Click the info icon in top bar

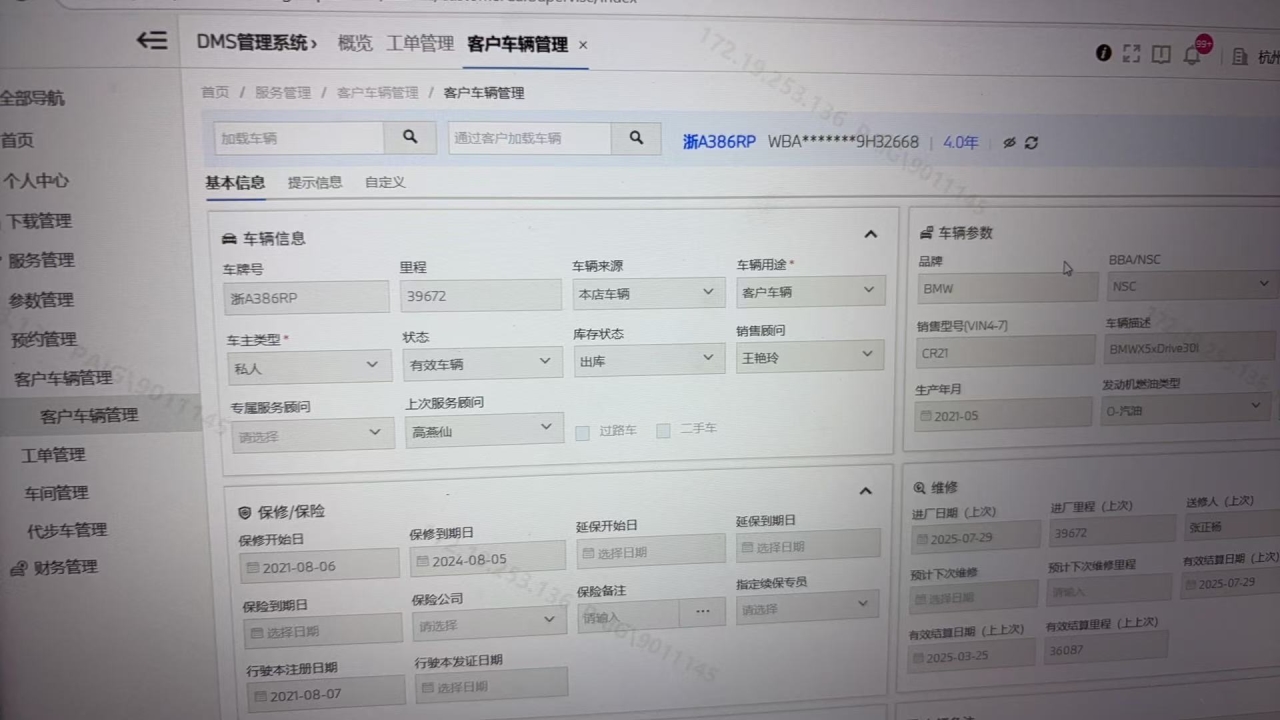tap(1103, 53)
